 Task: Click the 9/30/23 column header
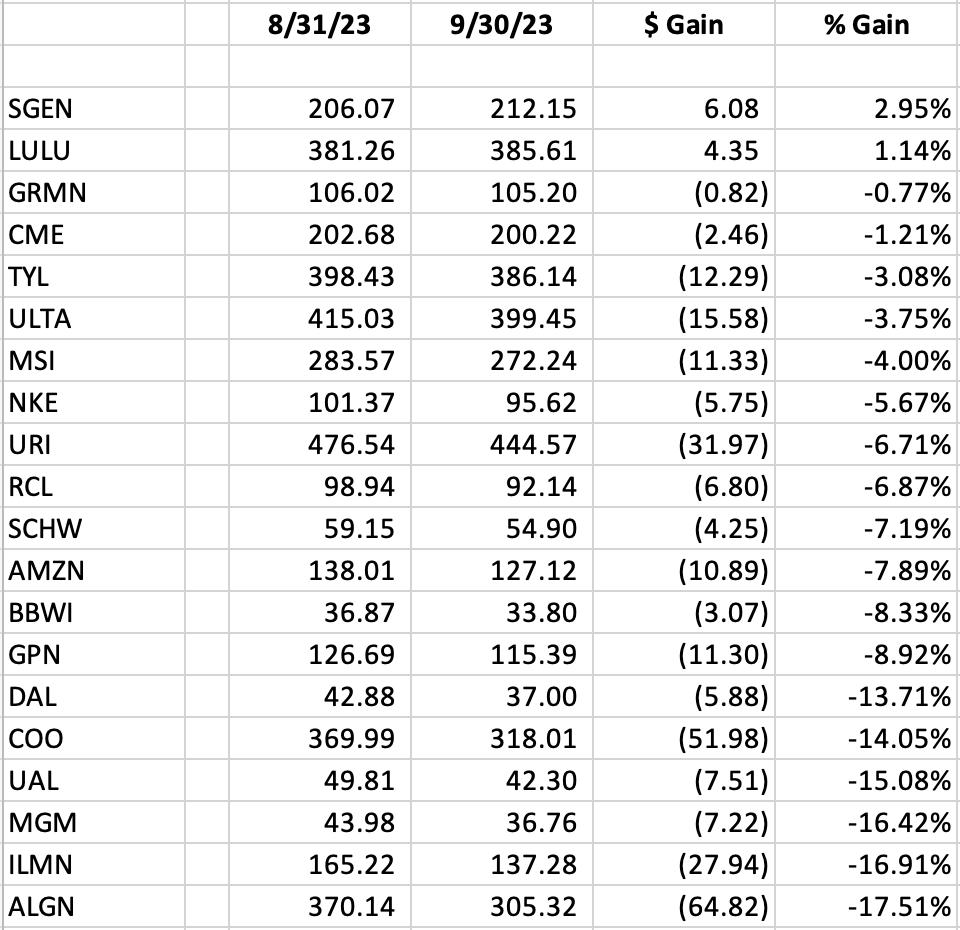(501, 23)
